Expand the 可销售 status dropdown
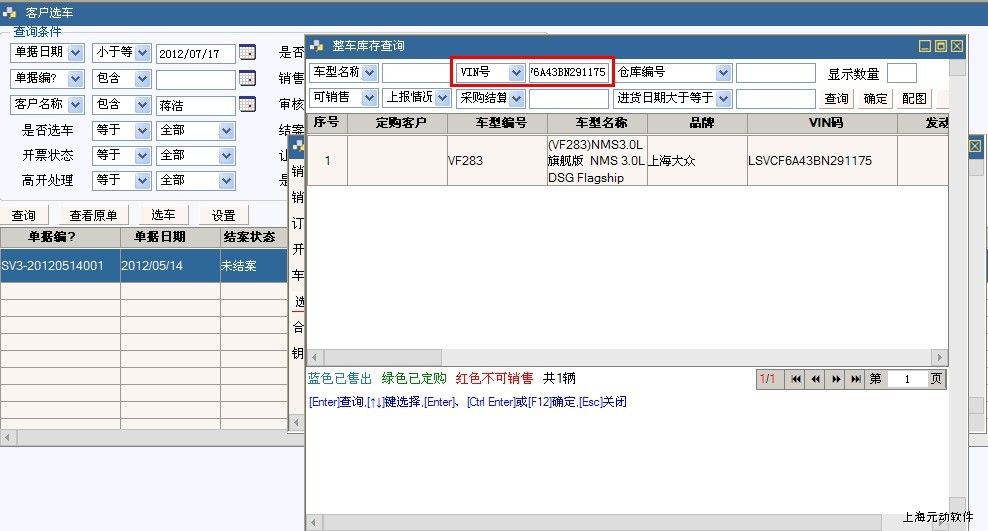This screenshot has height=531, width=988. [x=369, y=98]
